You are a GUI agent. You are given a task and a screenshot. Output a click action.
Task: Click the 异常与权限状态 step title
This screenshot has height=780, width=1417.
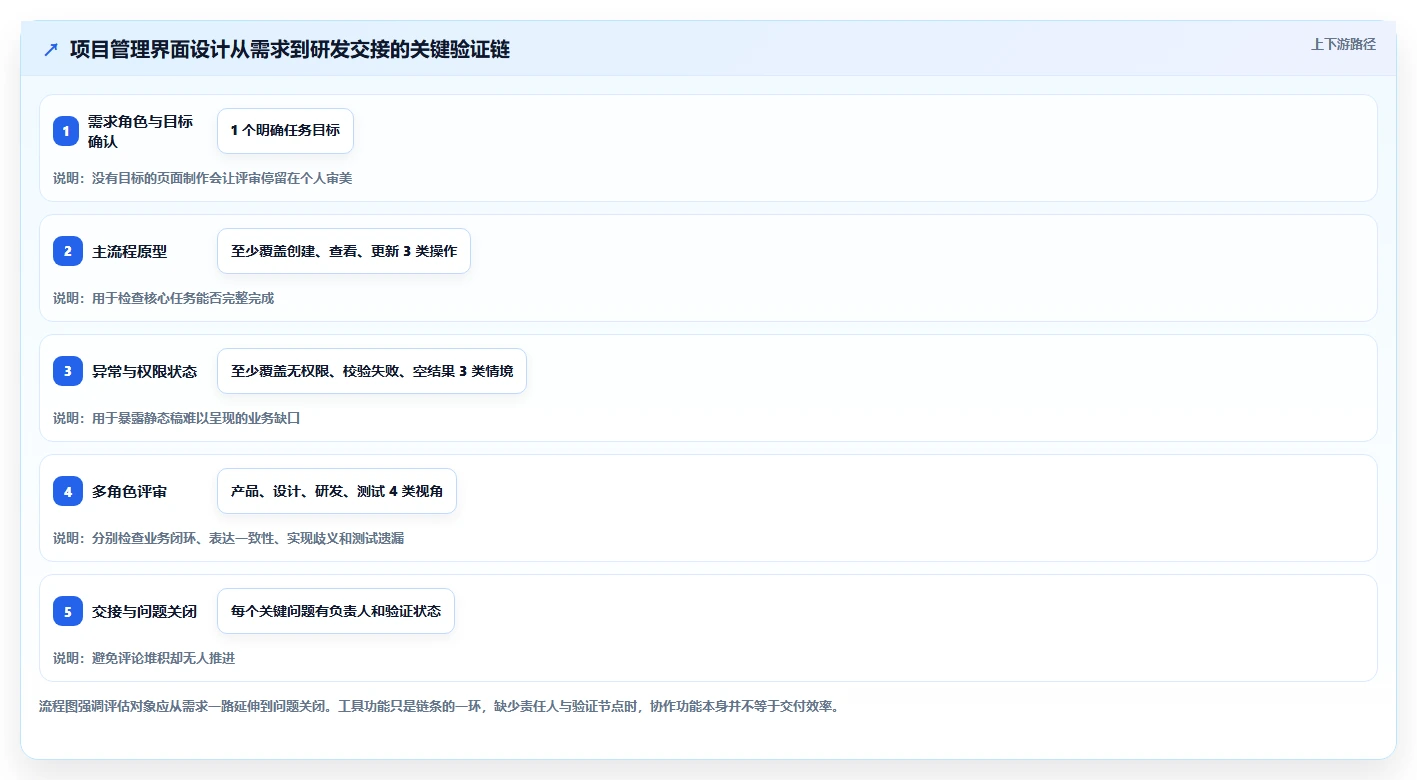click(x=145, y=372)
